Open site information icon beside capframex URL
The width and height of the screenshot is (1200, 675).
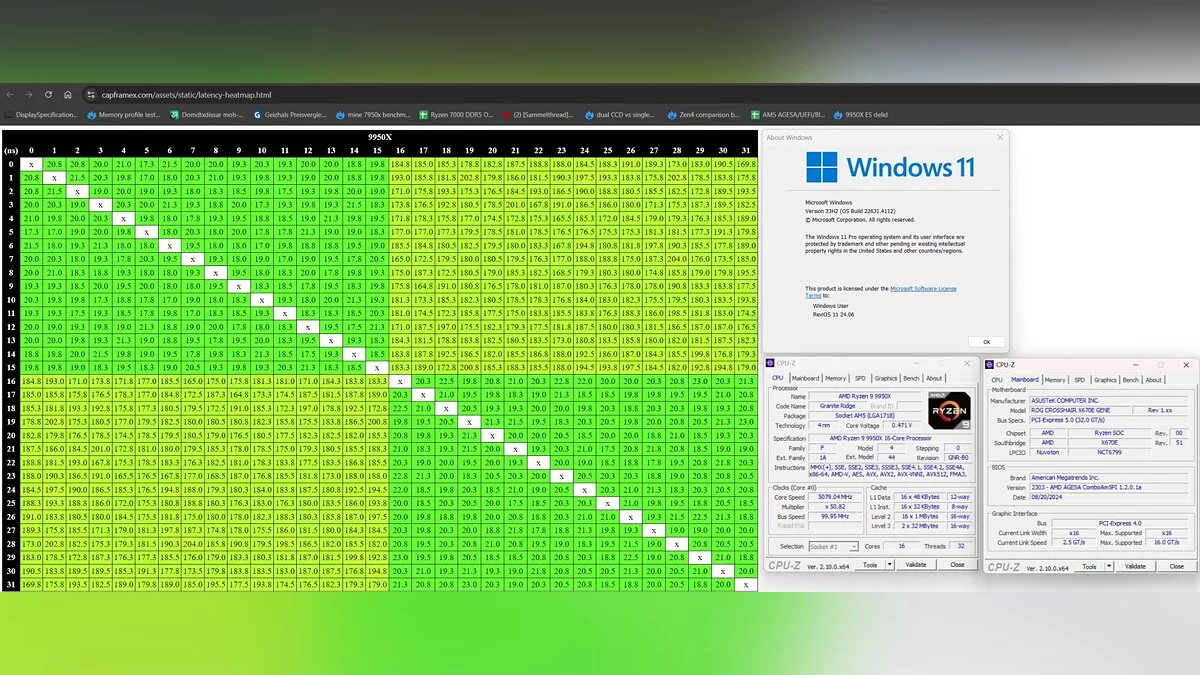click(91, 94)
